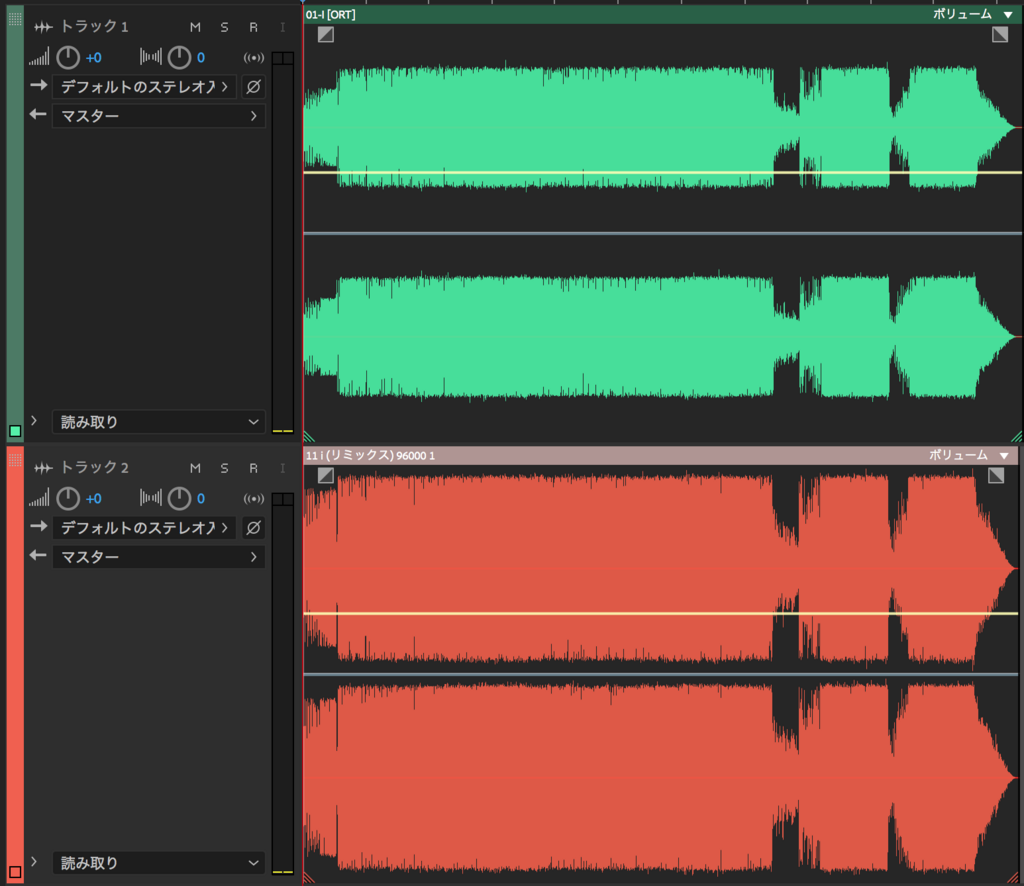Click the volume value +0 on トラック 1

click(x=93, y=57)
